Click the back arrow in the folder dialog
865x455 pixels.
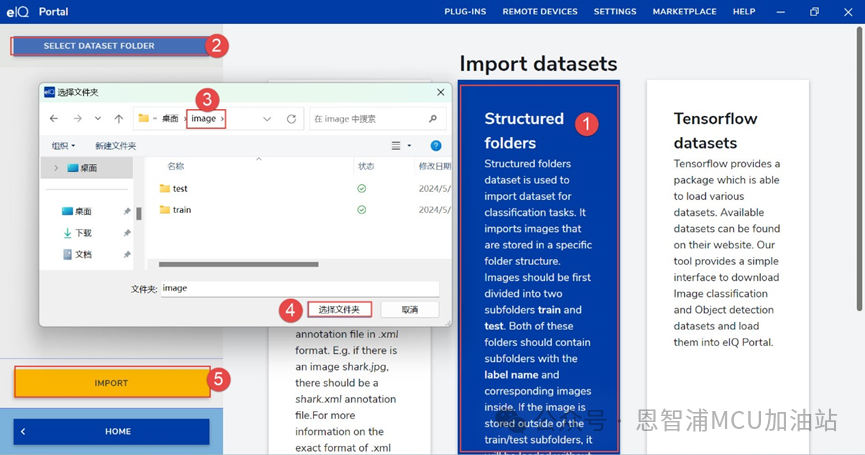pyautogui.click(x=54, y=119)
